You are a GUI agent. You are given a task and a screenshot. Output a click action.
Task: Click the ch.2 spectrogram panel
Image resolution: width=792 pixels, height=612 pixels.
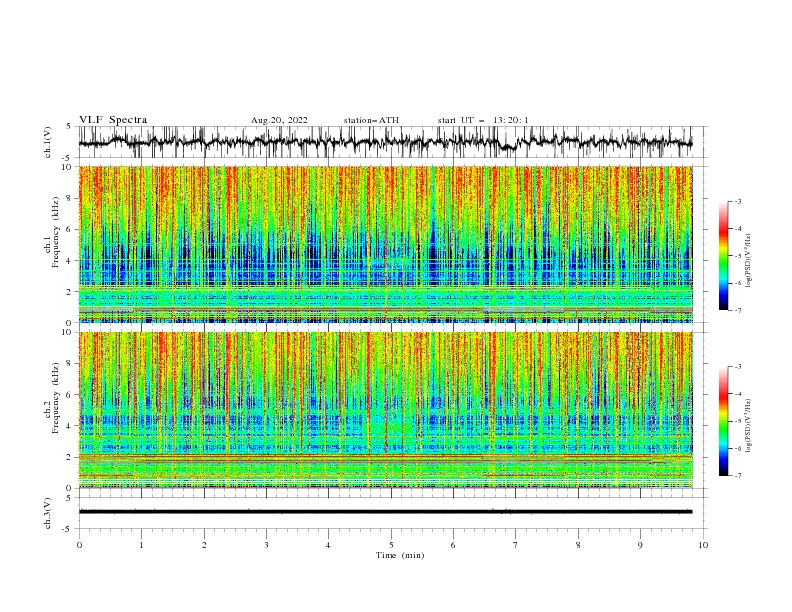(386, 410)
